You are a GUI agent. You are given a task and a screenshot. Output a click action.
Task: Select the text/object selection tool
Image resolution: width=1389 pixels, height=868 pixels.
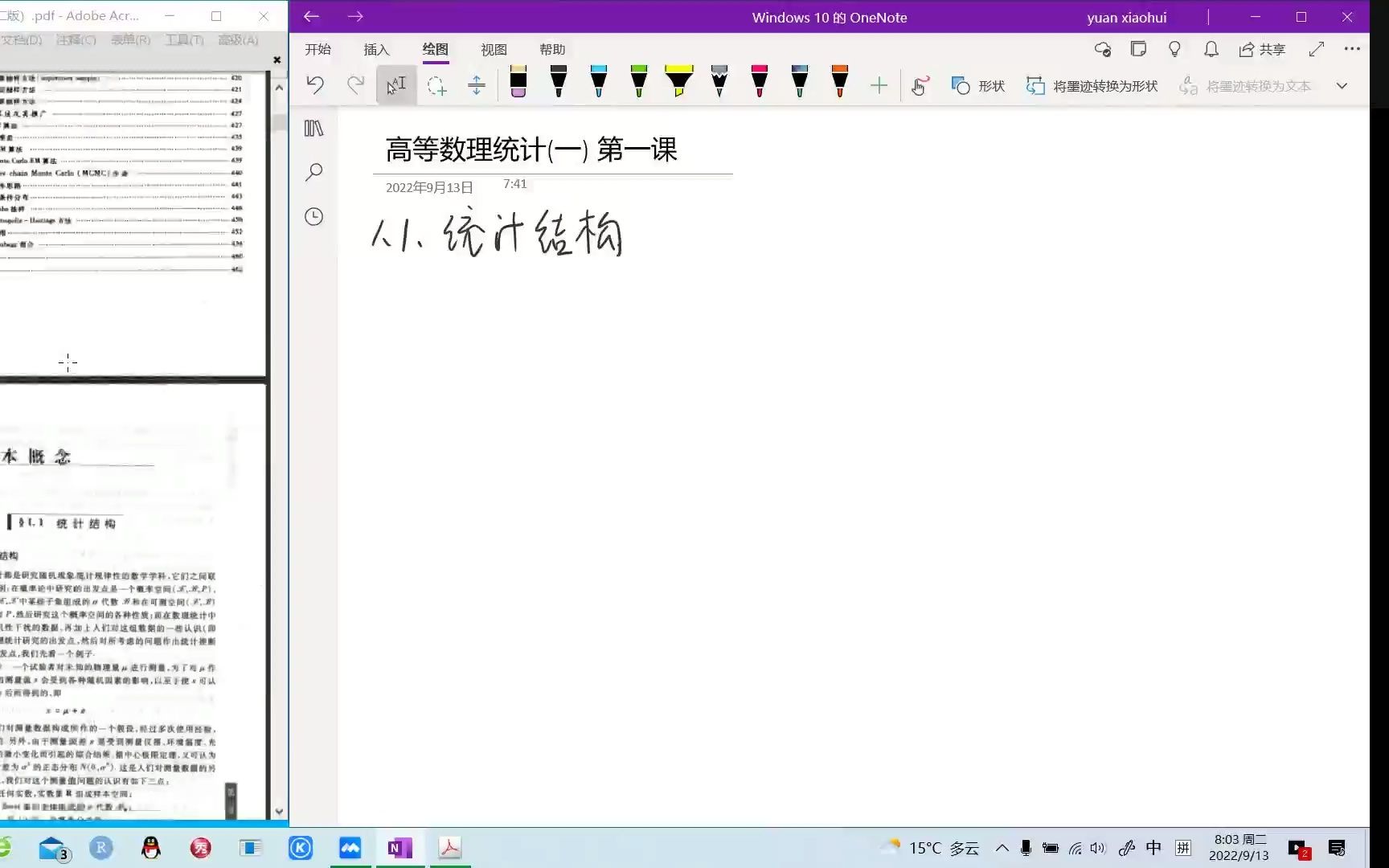396,85
